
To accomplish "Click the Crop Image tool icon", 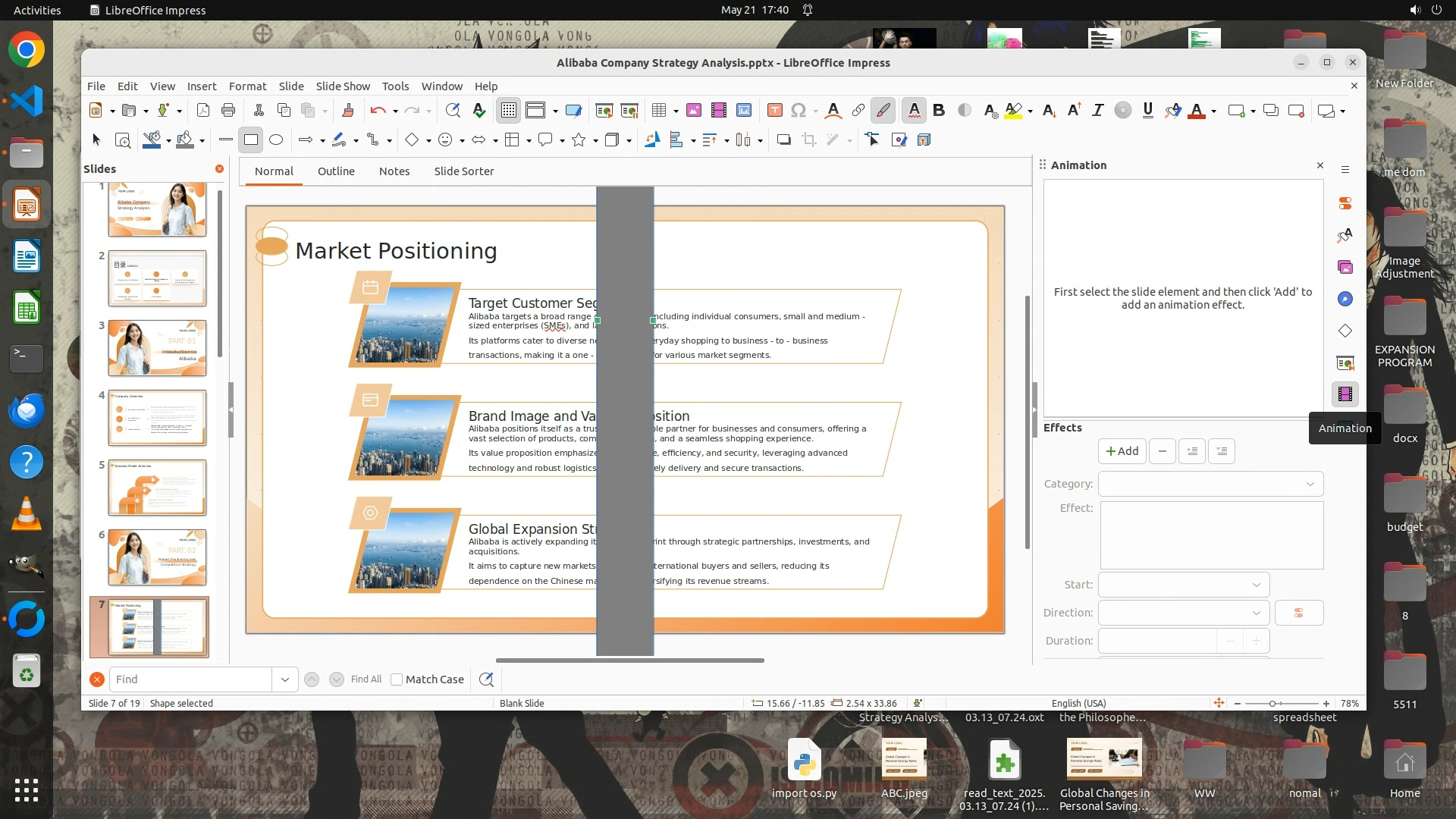I will point(809,140).
